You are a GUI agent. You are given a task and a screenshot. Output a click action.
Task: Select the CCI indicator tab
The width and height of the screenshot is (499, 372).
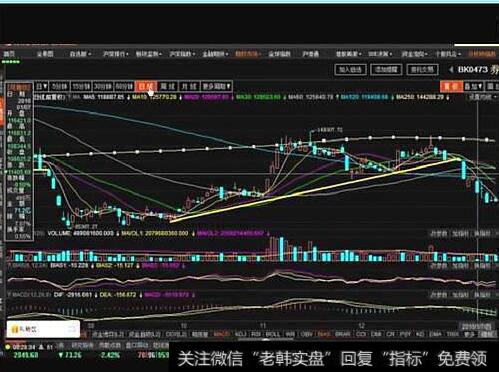[x=360, y=334]
